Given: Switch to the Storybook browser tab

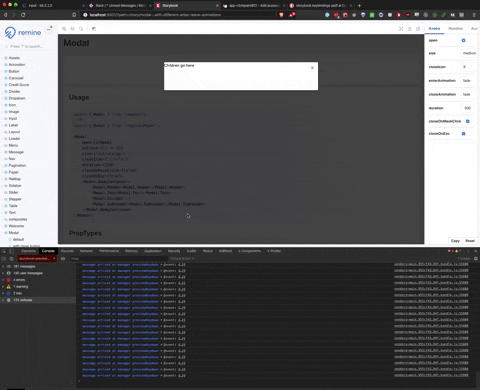Looking at the screenshot, I should coord(187,6).
